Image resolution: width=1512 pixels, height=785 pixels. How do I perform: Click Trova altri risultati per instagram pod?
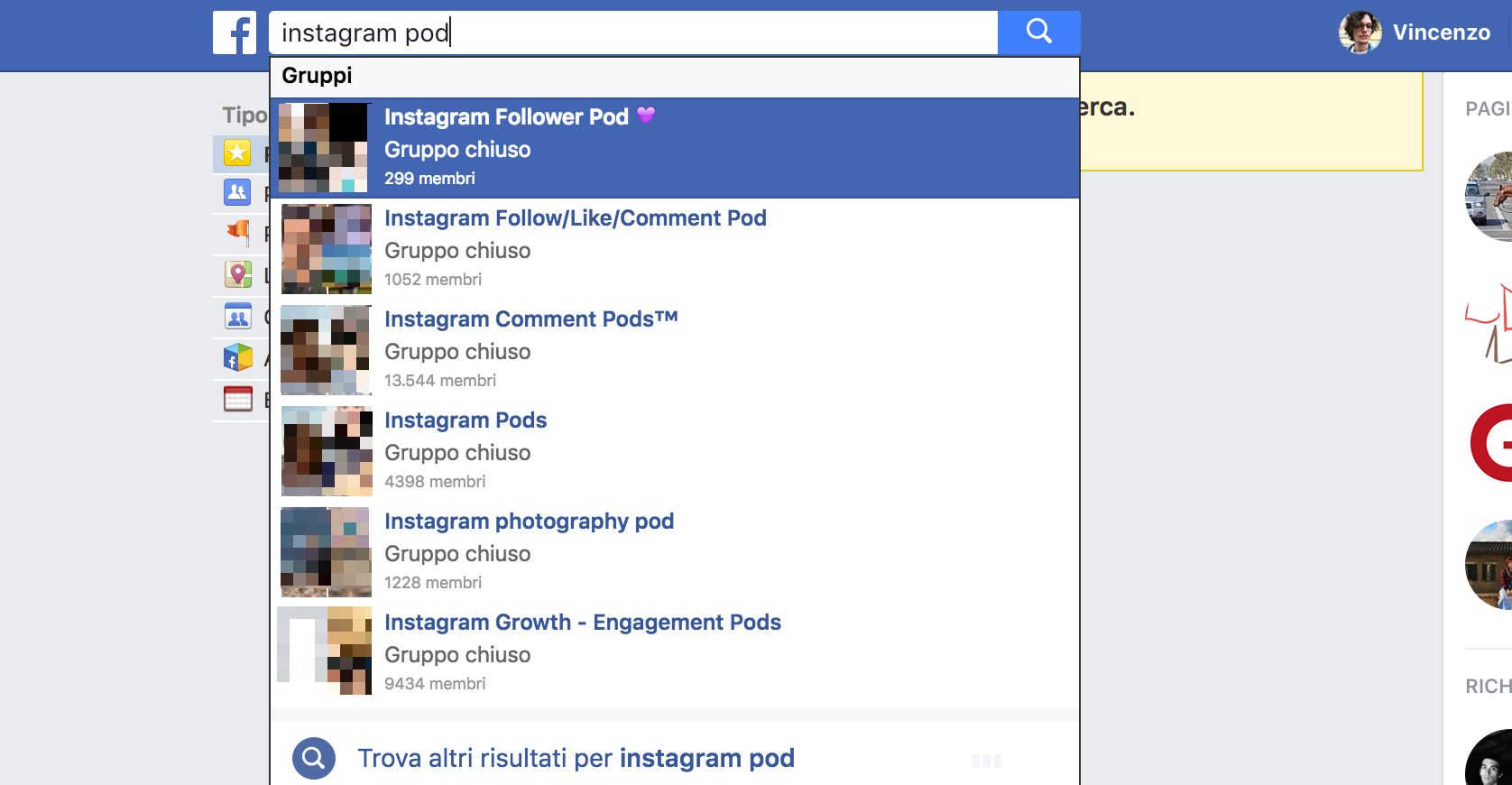576,758
